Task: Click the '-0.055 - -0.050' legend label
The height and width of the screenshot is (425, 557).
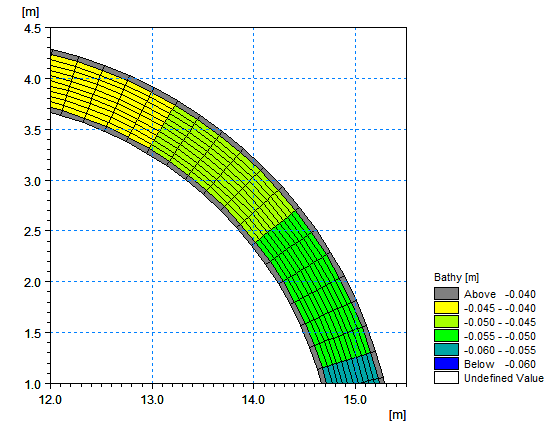Action: pos(500,336)
